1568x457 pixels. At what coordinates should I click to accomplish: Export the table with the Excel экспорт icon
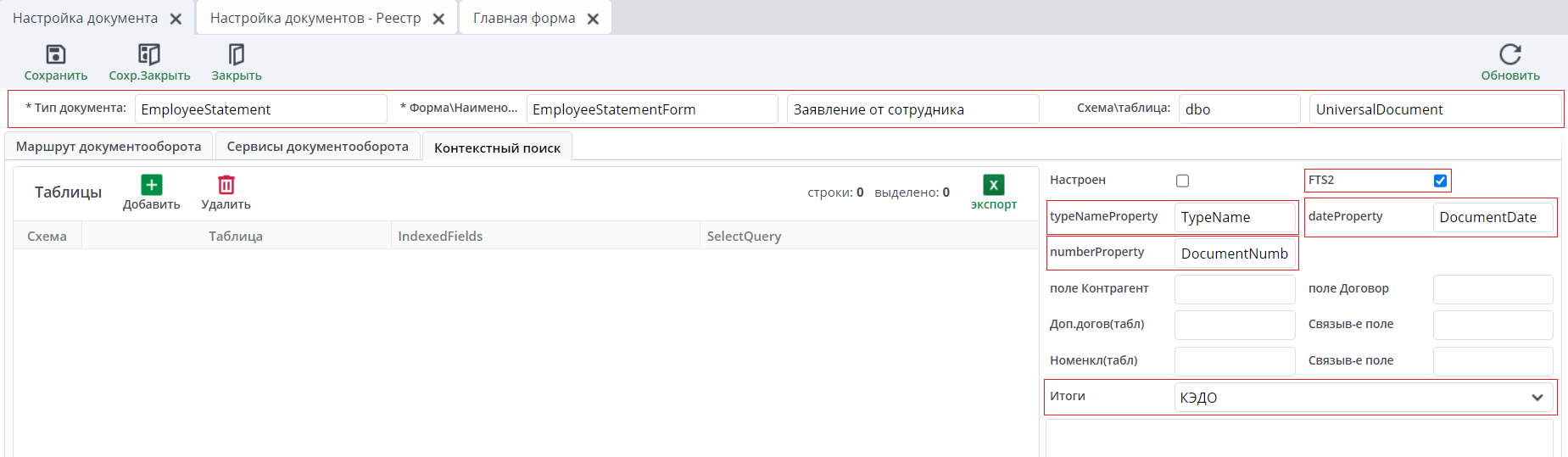pyautogui.click(x=994, y=185)
